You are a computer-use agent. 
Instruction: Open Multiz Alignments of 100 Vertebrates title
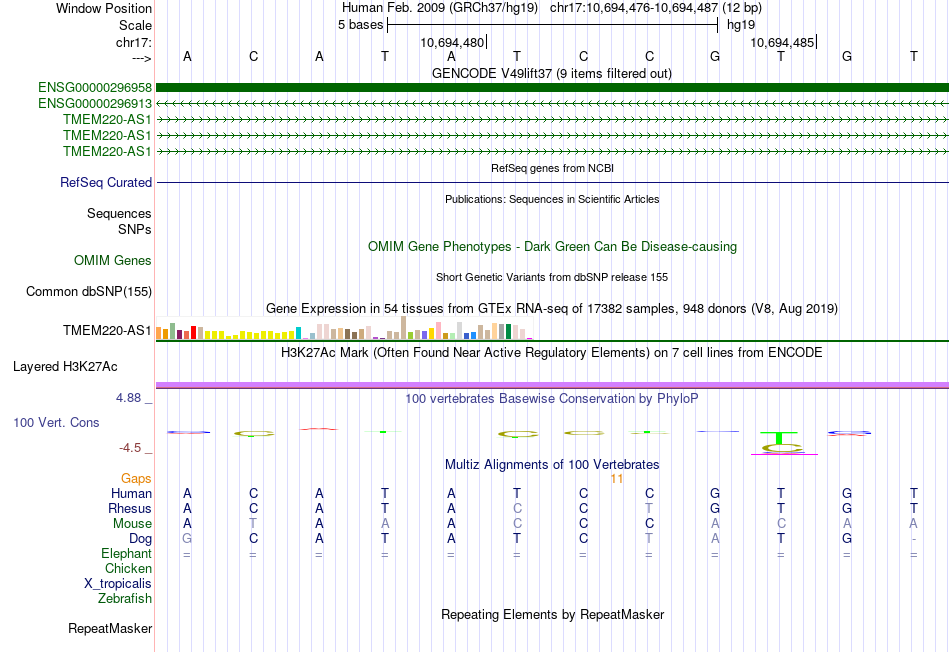[x=552, y=465]
